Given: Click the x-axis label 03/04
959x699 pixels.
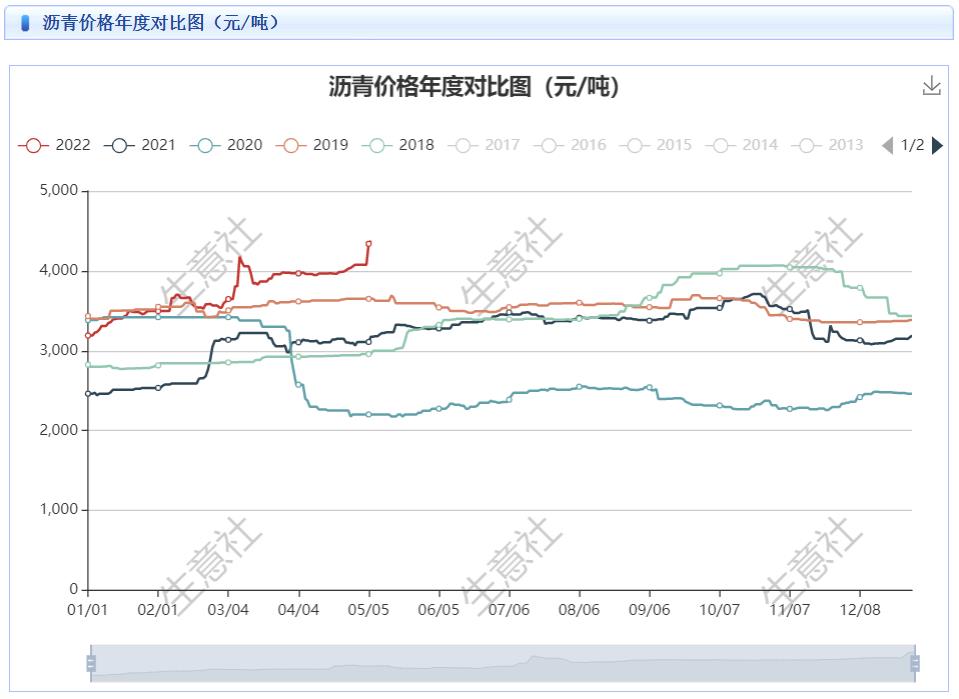Looking at the screenshot, I should coord(228,610).
